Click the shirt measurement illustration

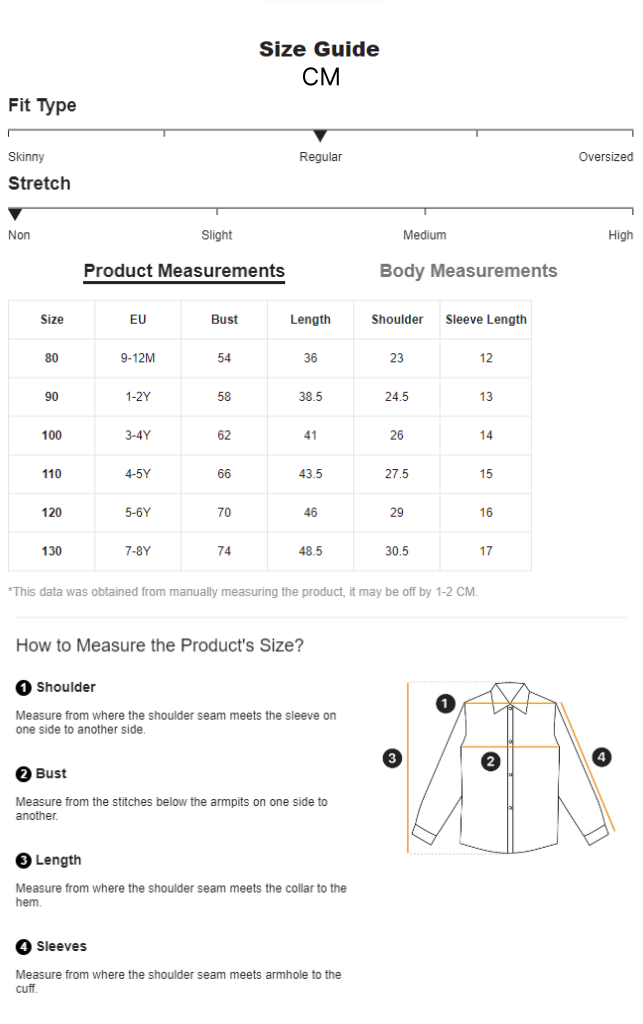pos(511,767)
